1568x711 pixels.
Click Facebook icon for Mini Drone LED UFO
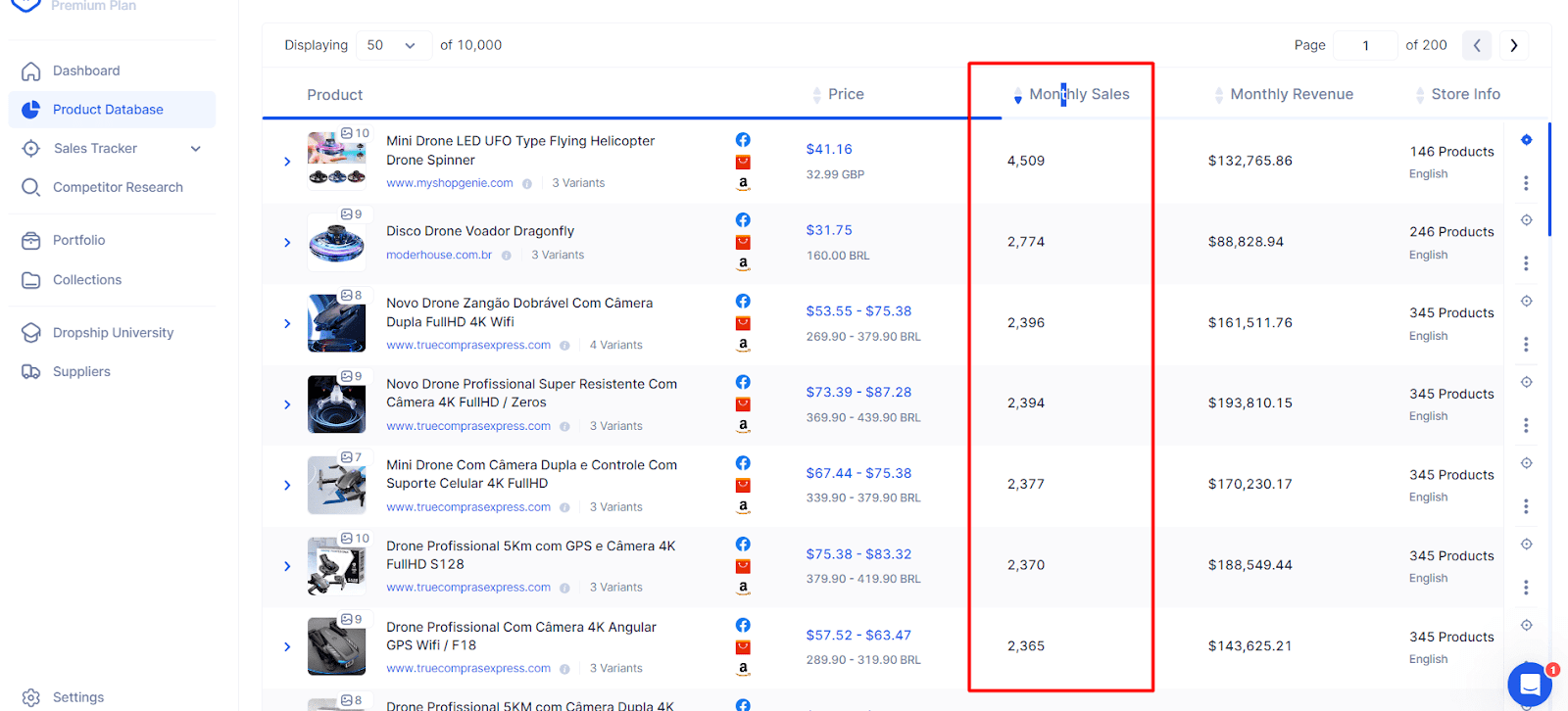click(743, 139)
